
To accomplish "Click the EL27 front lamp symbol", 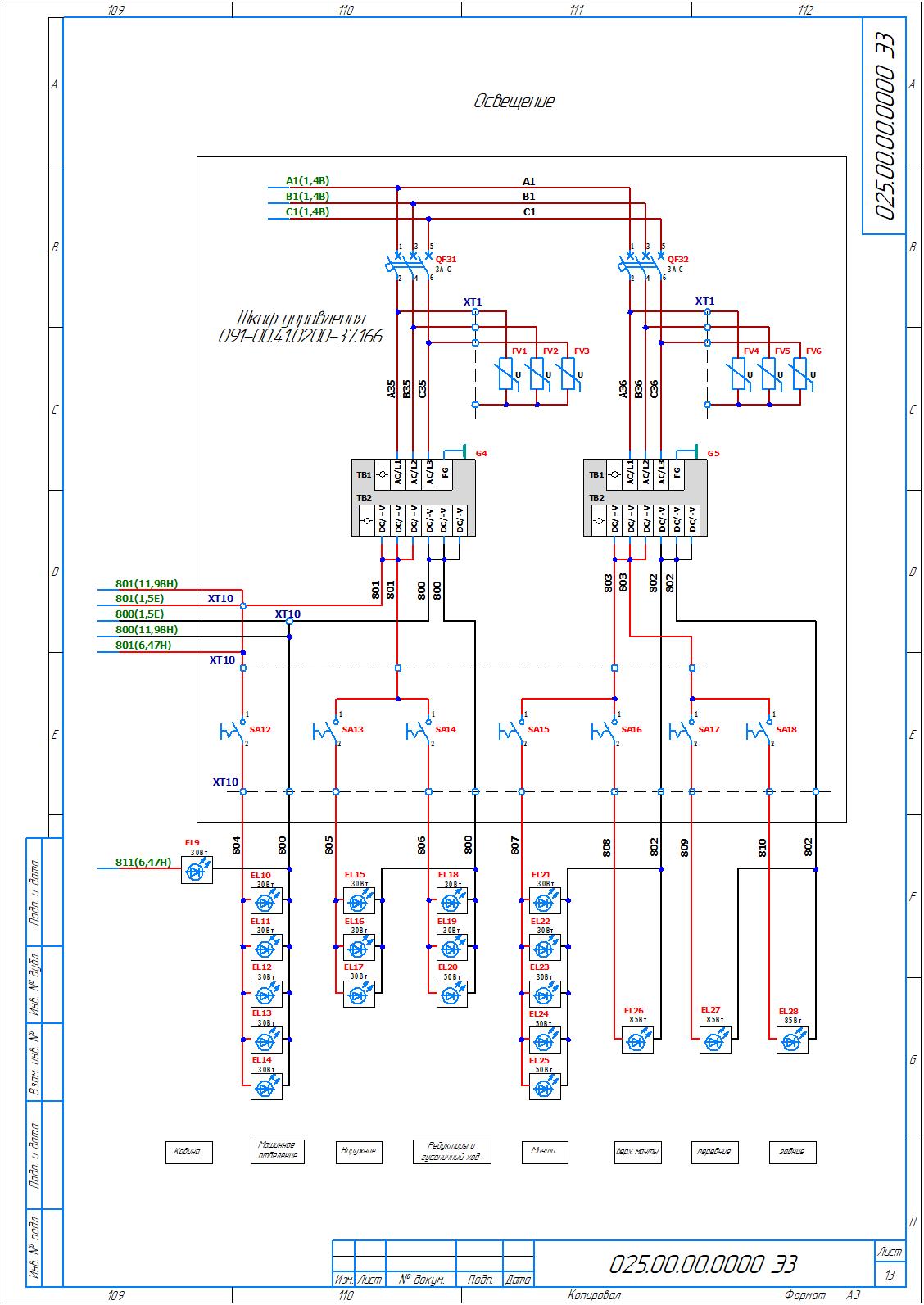I will point(714,1041).
